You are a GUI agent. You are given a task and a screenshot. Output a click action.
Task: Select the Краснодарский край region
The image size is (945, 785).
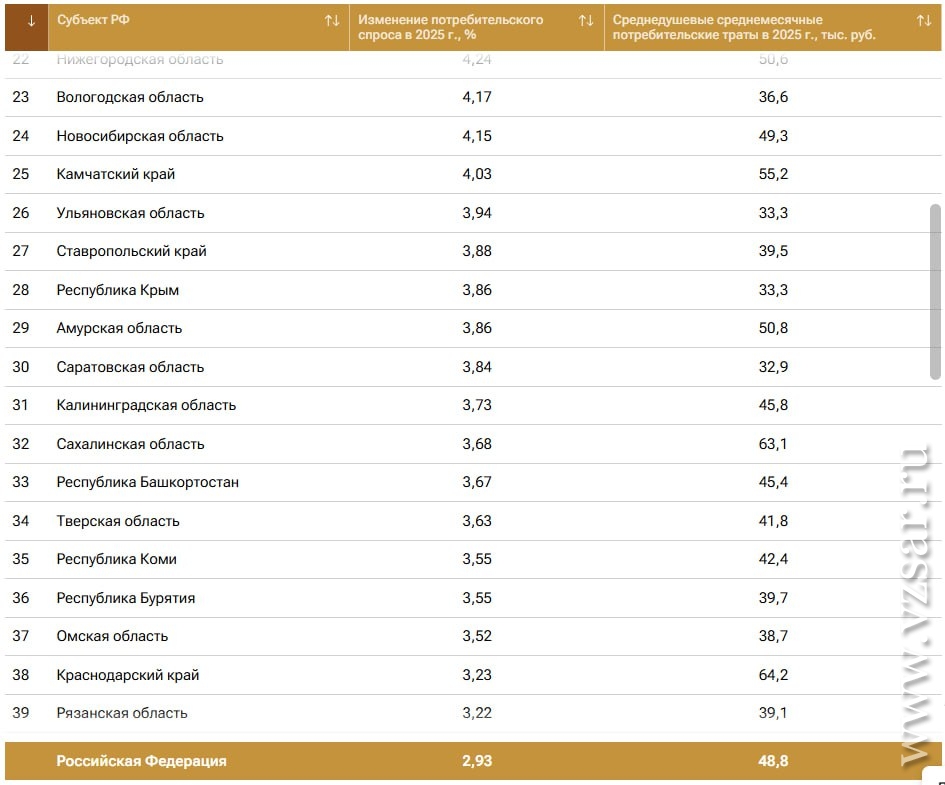(128, 675)
